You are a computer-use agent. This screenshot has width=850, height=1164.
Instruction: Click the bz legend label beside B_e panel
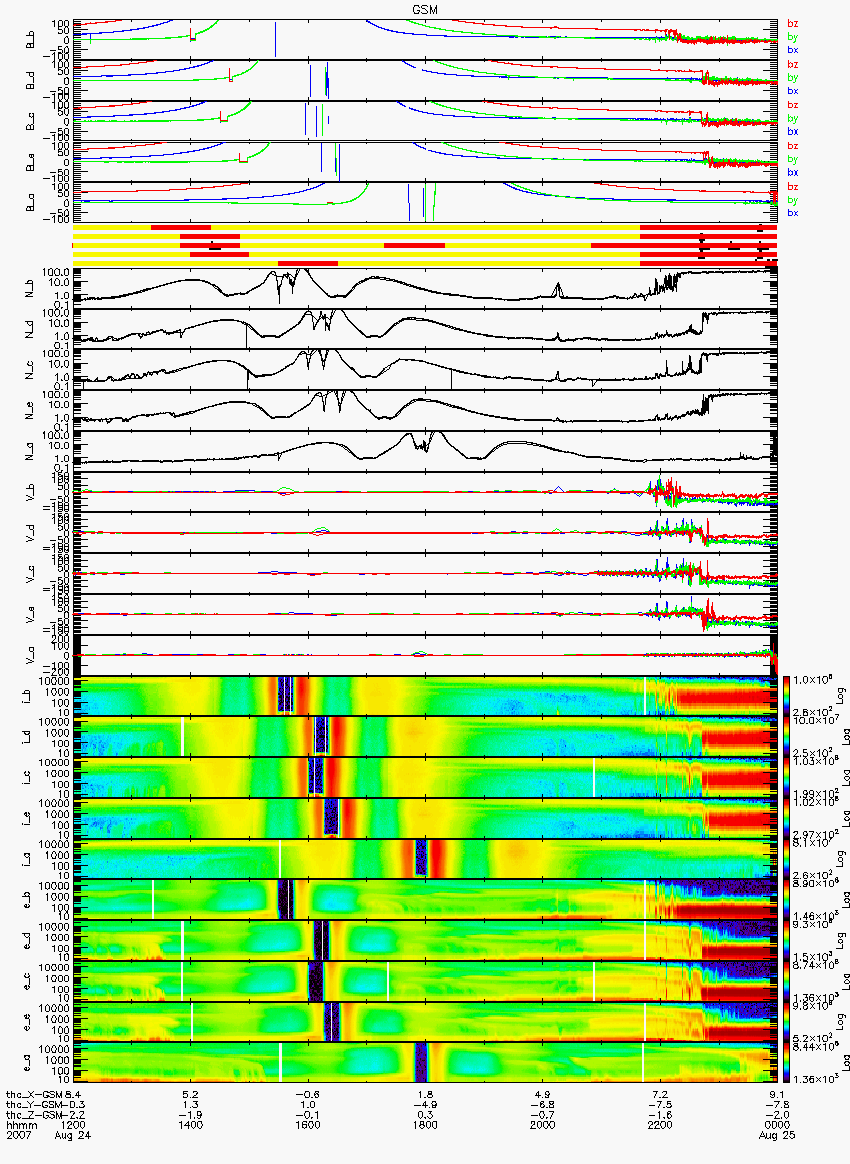pos(792,146)
